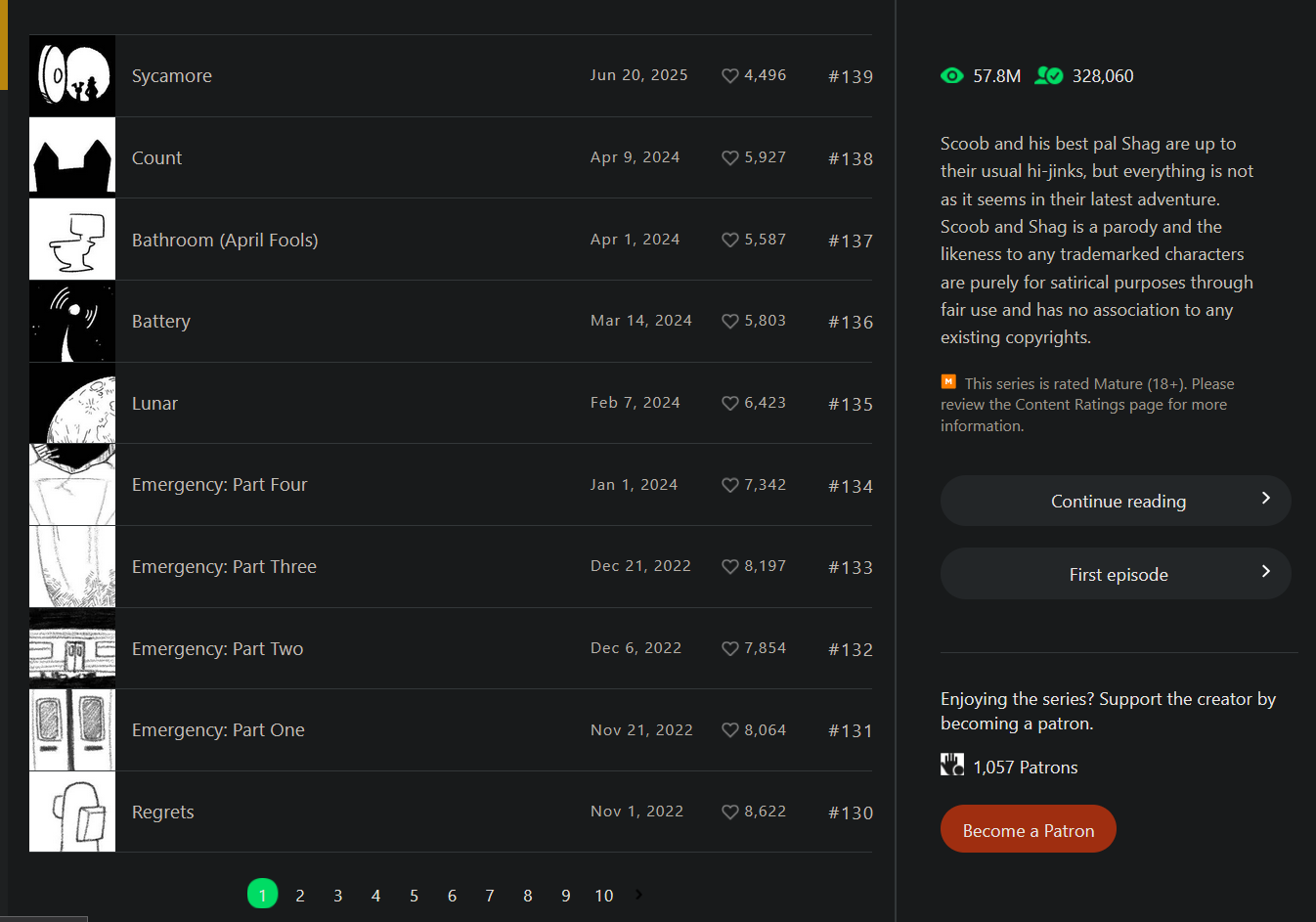Like the Sycamore episode with the heart icon
Screen dimensions: 1316x922
[729, 76]
